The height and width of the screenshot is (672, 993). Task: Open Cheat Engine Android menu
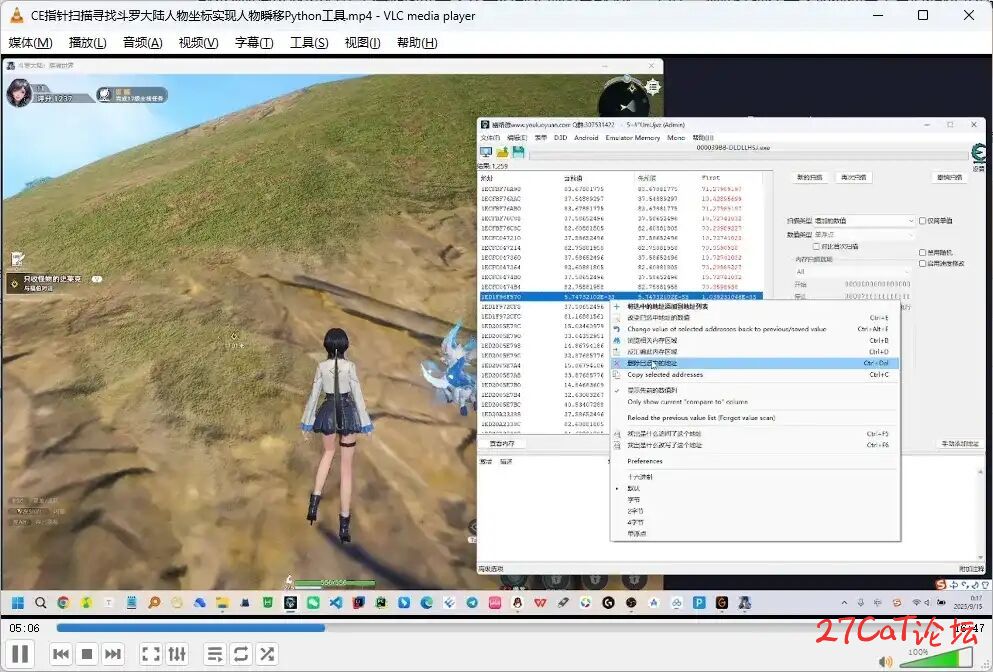click(586, 137)
